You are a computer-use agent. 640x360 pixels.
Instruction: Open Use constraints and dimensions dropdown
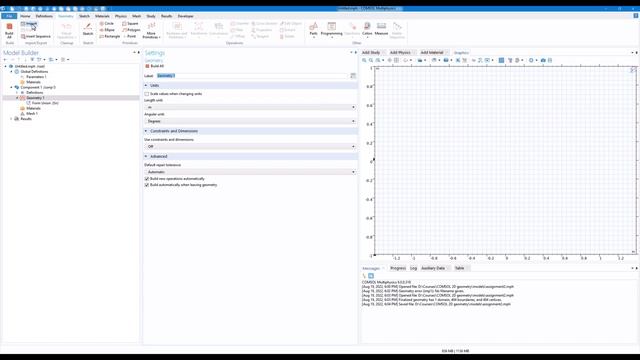[x=250, y=147]
